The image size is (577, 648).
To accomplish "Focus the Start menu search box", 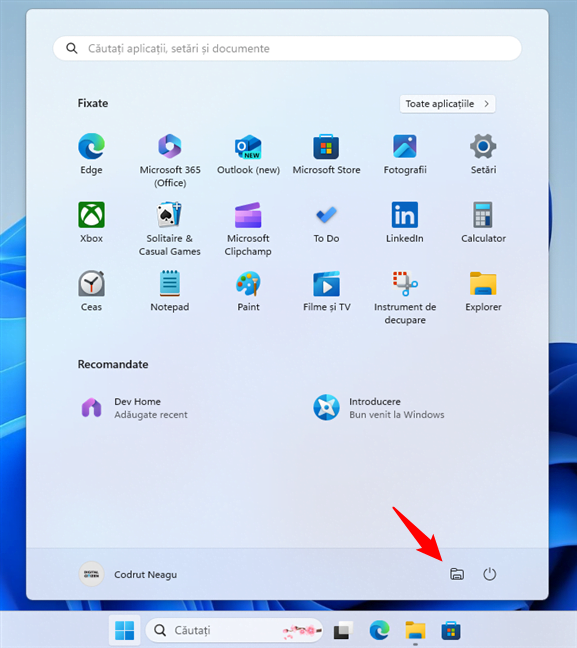I will (x=287, y=48).
